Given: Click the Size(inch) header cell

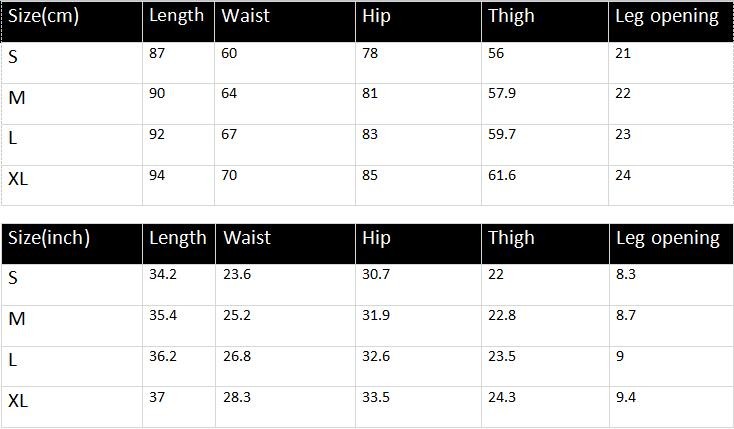Looking at the screenshot, I should (x=49, y=238).
